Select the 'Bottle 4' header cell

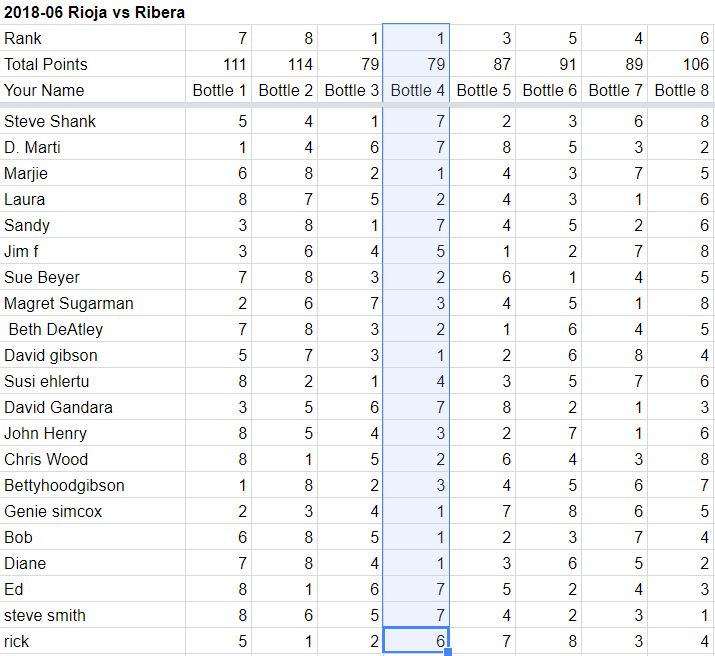tap(417, 90)
